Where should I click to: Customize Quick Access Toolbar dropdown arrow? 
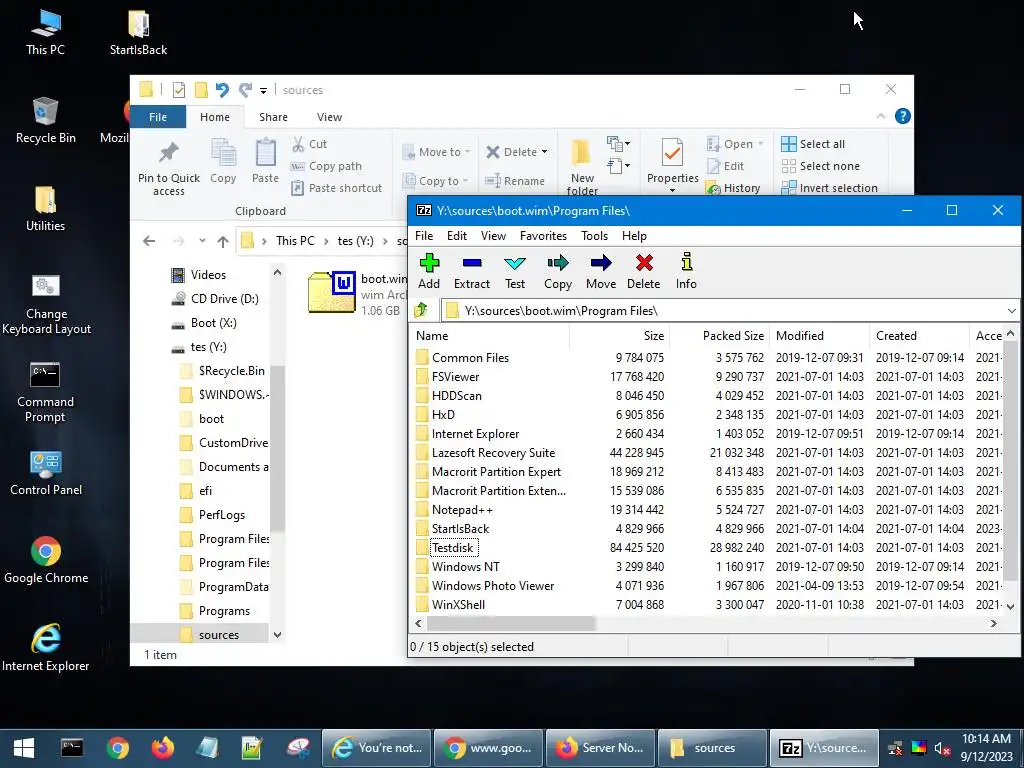(x=263, y=90)
